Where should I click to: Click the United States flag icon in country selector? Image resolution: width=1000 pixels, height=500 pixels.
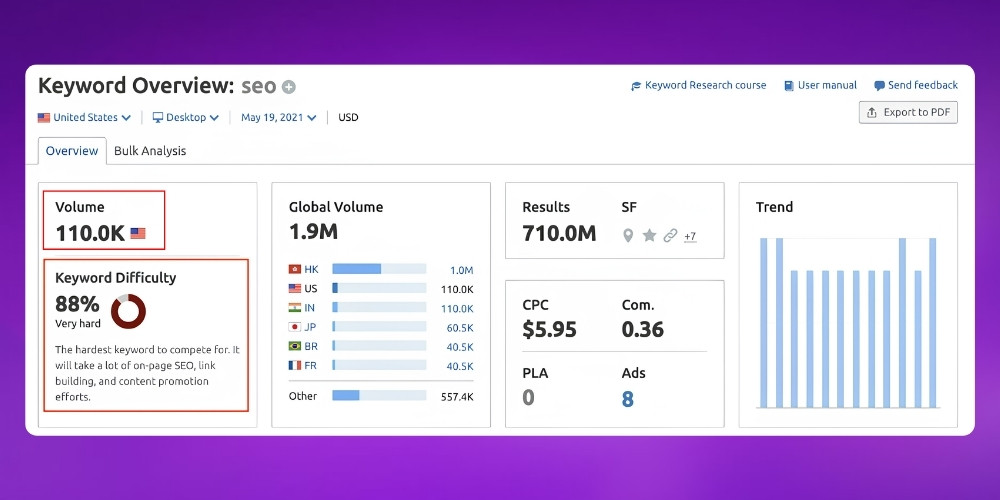[44, 117]
